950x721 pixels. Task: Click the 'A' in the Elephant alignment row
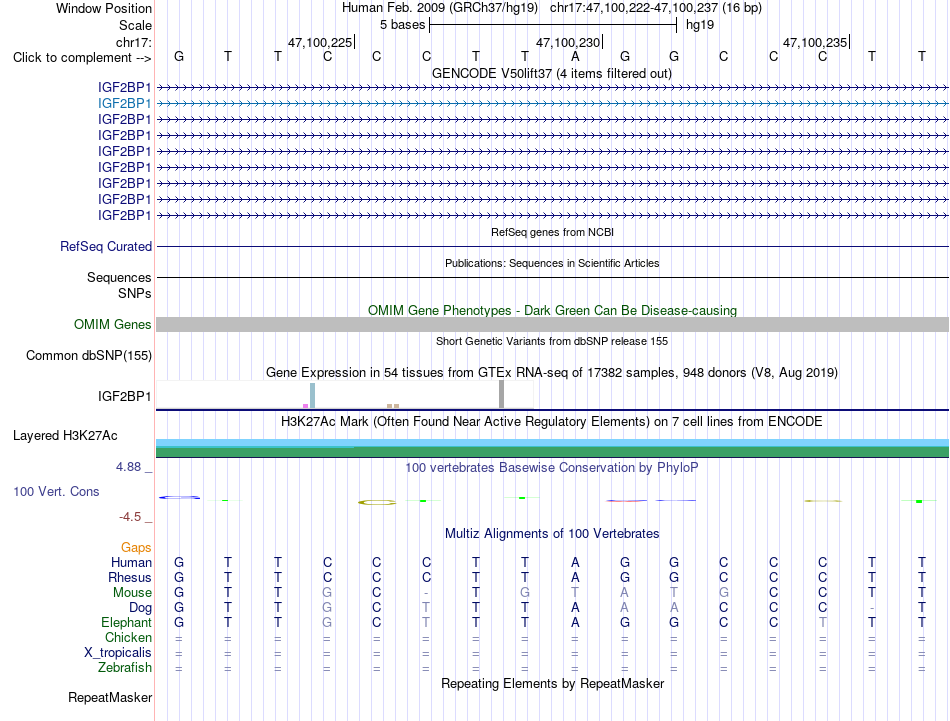(575, 622)
